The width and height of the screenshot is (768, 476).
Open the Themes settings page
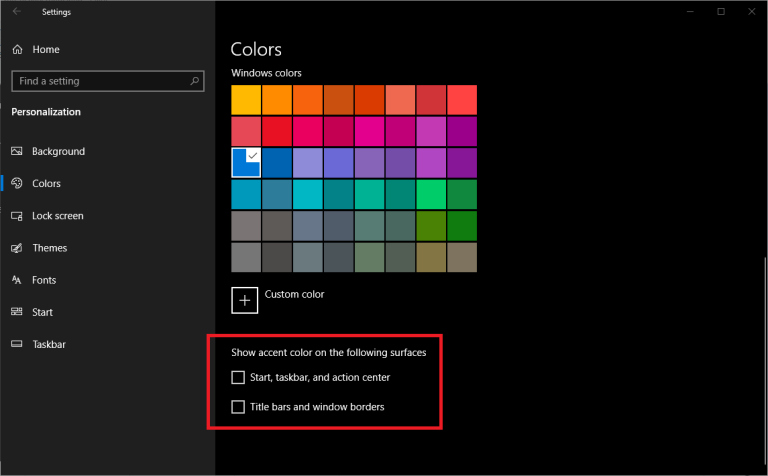49,248
